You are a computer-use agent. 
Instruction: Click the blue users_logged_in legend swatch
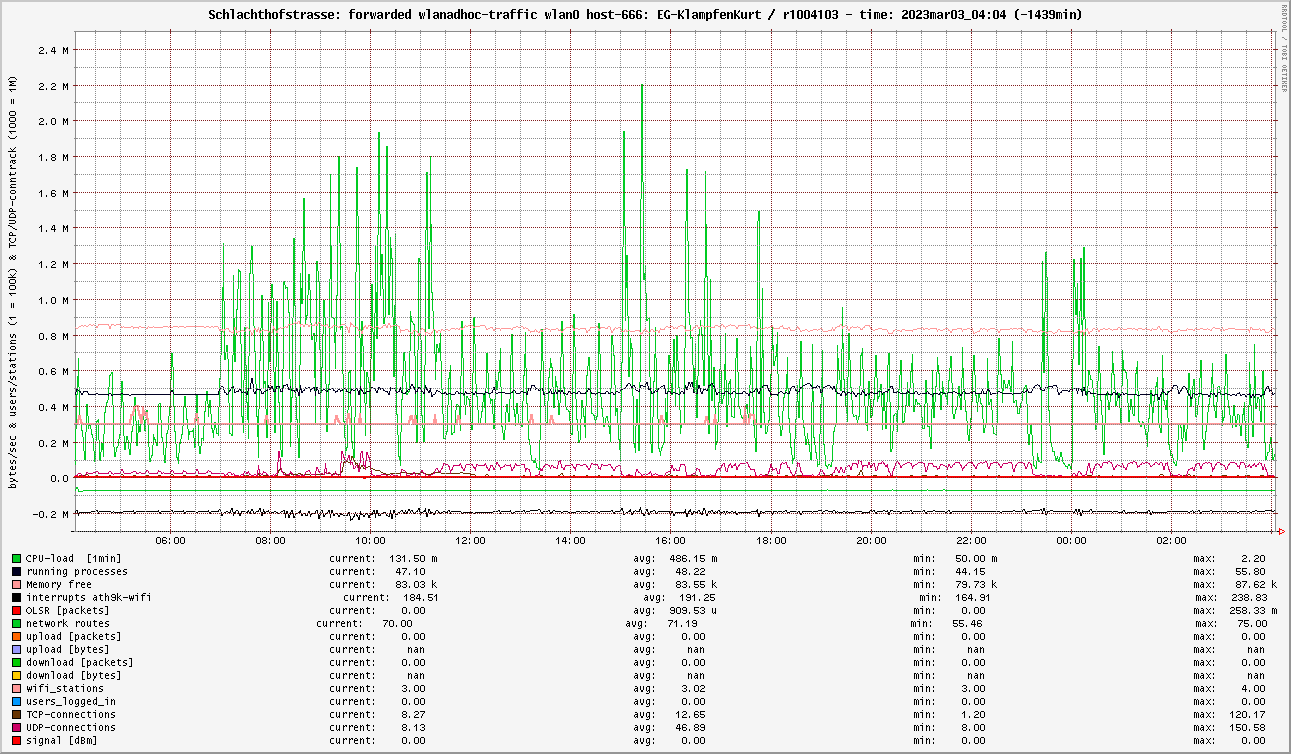[17, 702]
